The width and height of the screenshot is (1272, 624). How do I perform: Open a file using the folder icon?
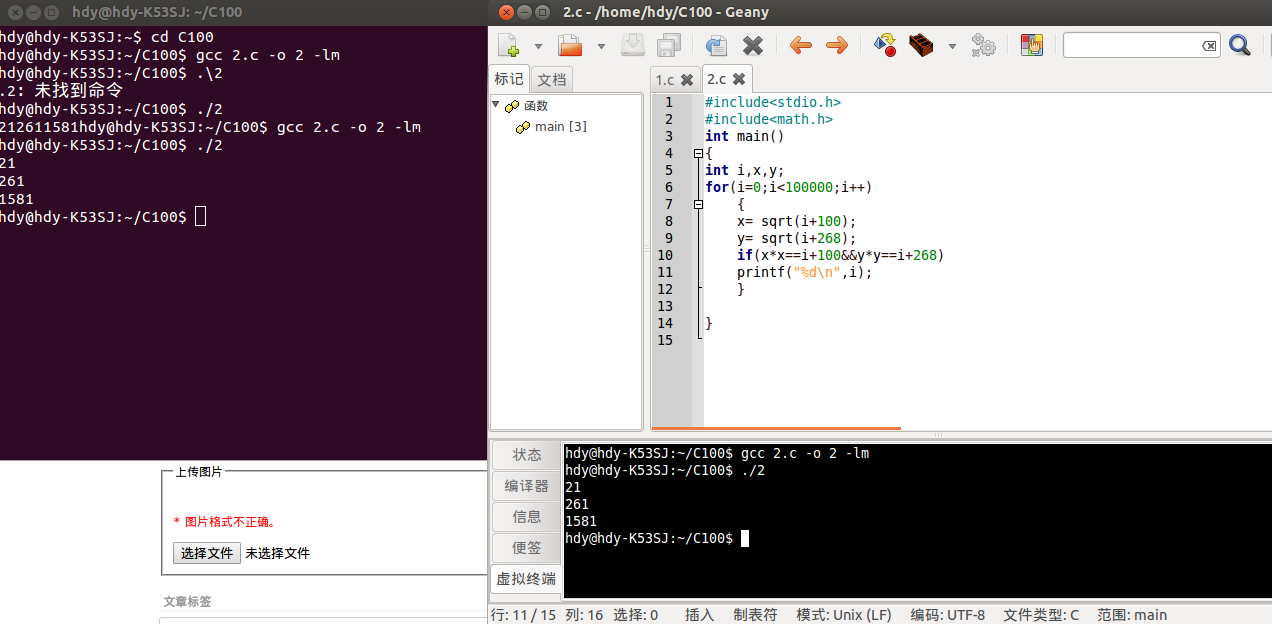point(570,45)
